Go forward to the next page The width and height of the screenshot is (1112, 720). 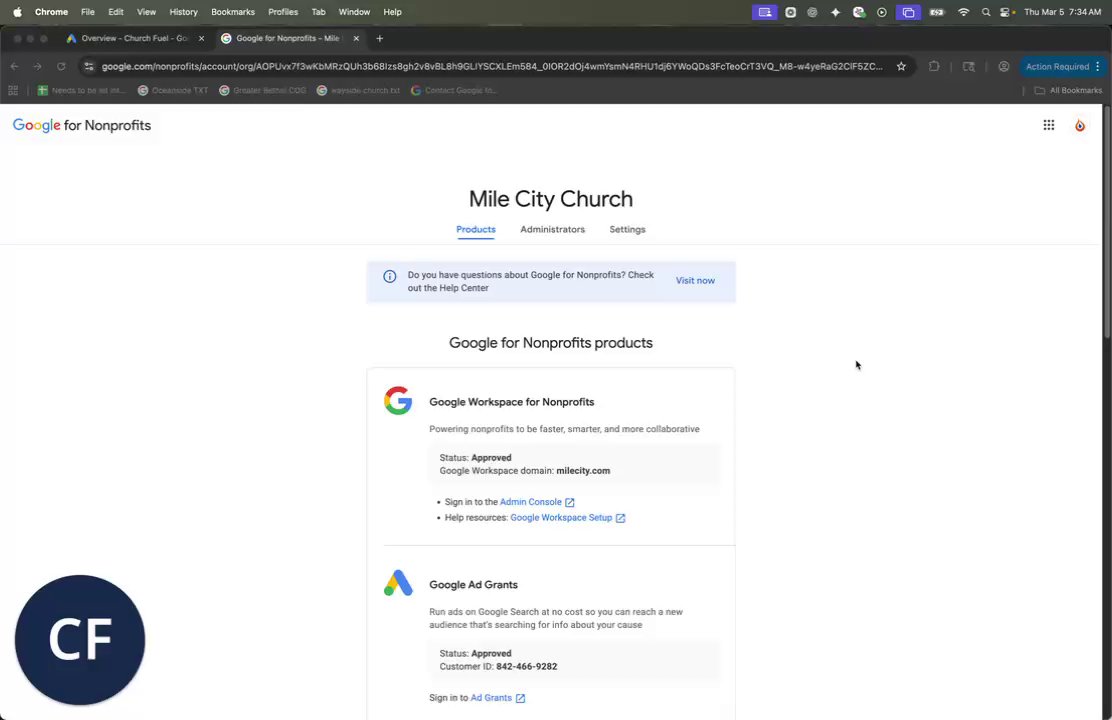tap(38, 67)
